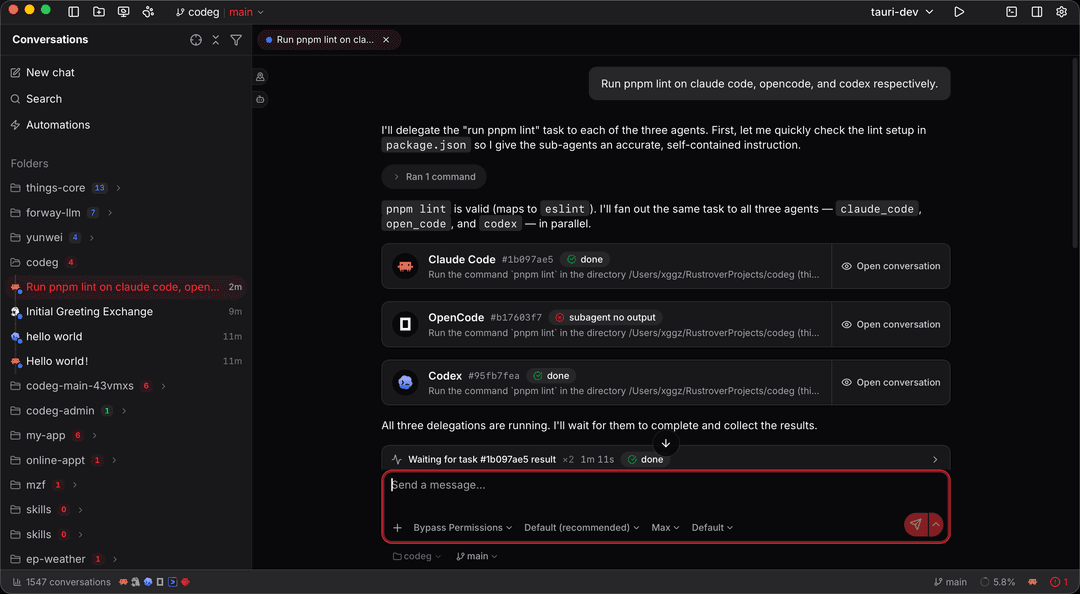Click the error count indicator in status bar

click(x=1059, y=582)
